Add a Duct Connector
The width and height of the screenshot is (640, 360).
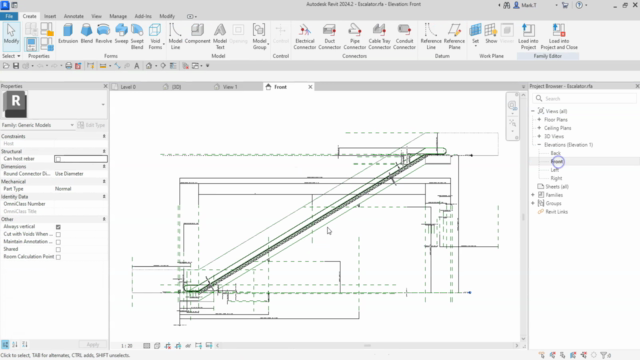click(329, 37)
